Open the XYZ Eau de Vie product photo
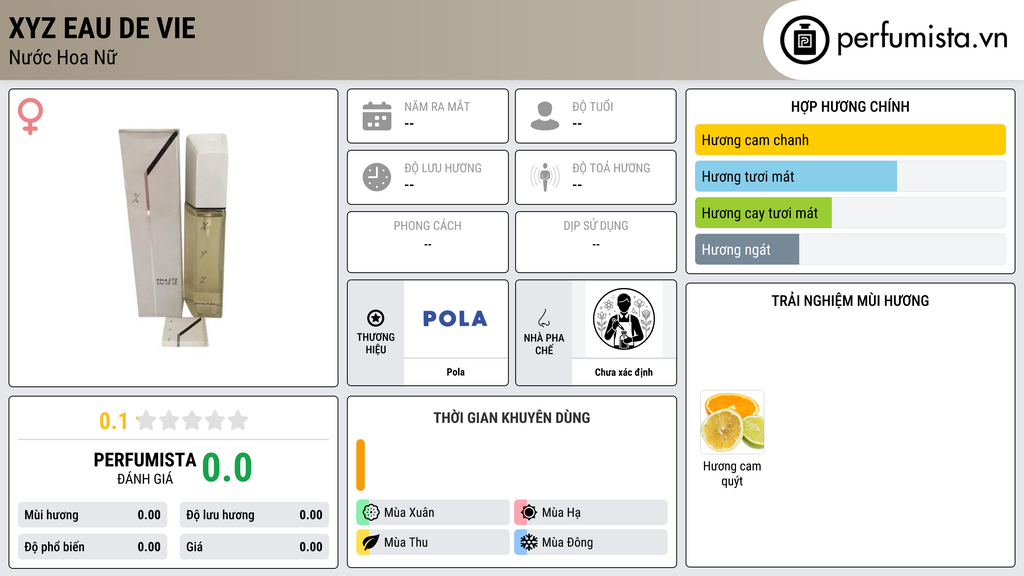The height and width of the screenshot is (576, 1024). [x=174, y=236]
